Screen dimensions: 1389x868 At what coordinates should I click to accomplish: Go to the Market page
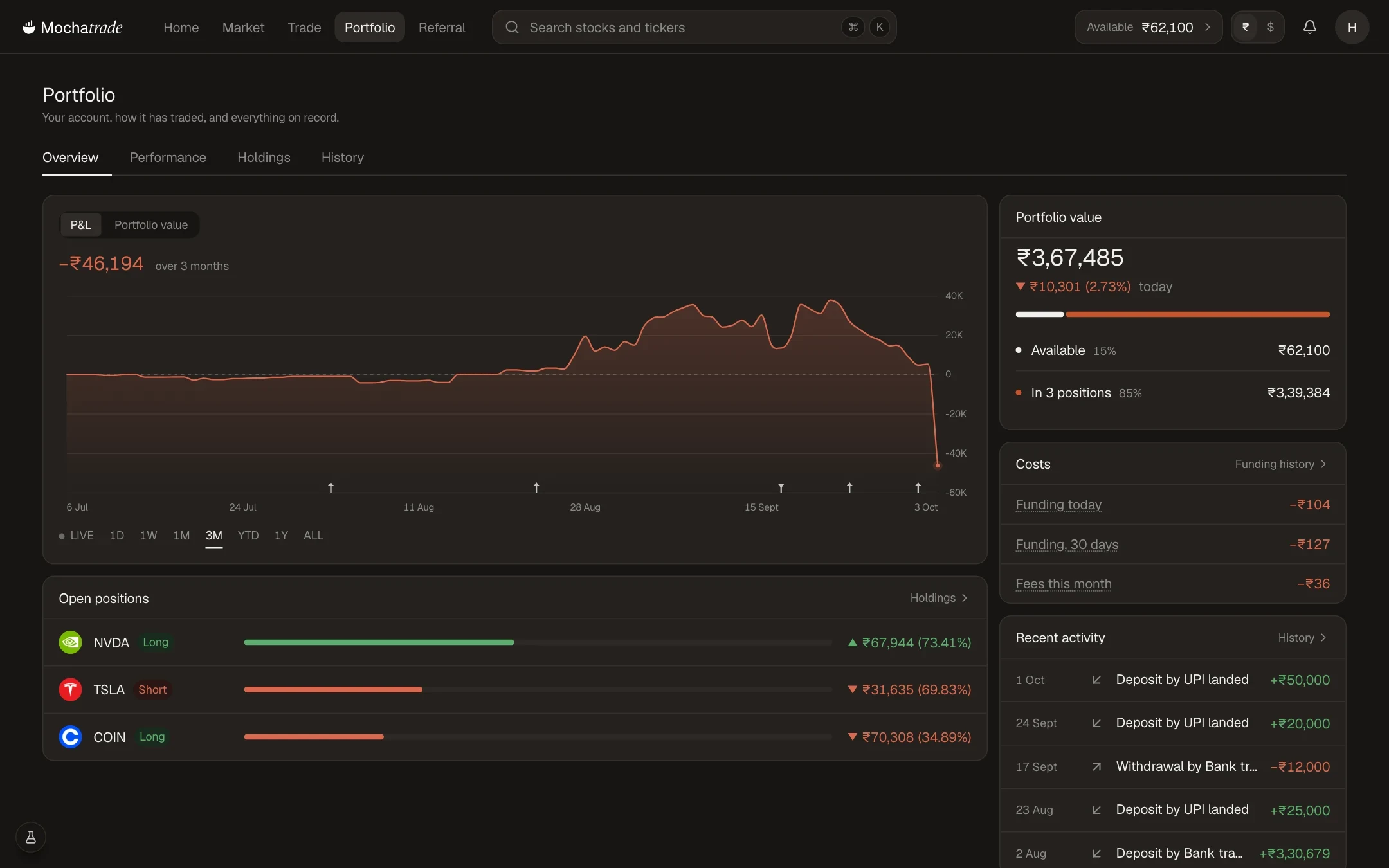(243, 27)
